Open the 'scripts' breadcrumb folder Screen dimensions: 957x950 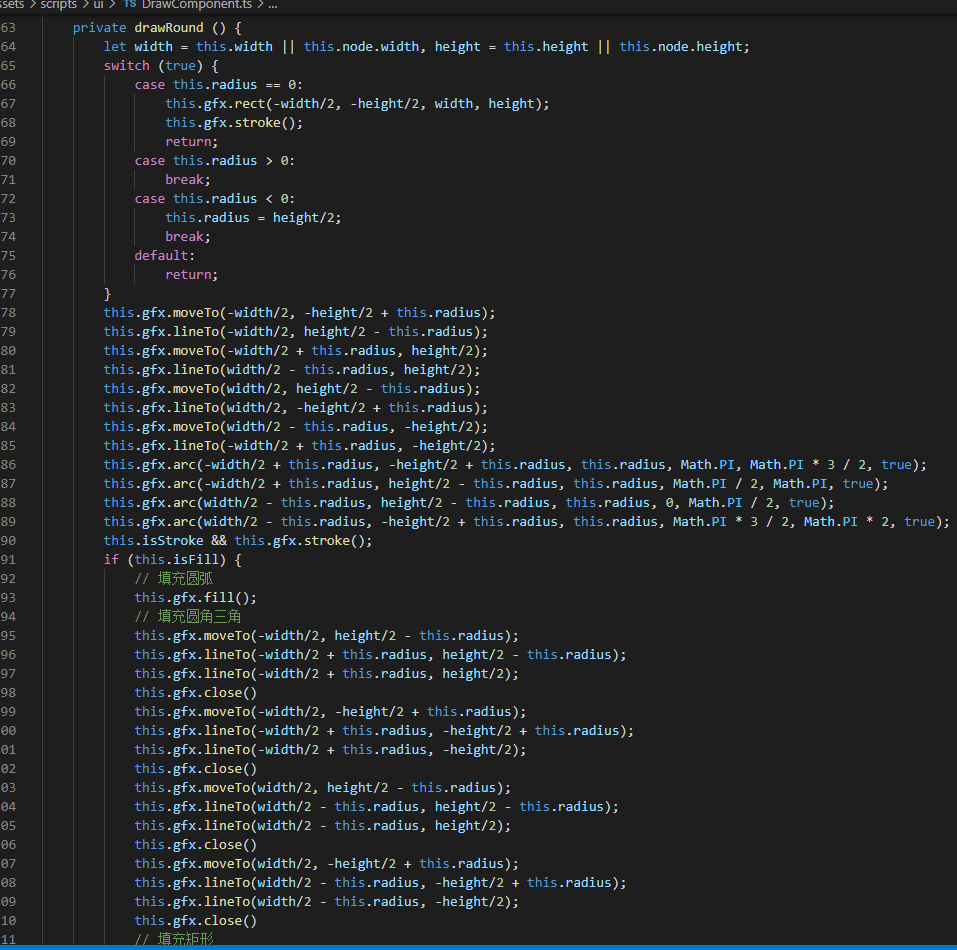58,4
